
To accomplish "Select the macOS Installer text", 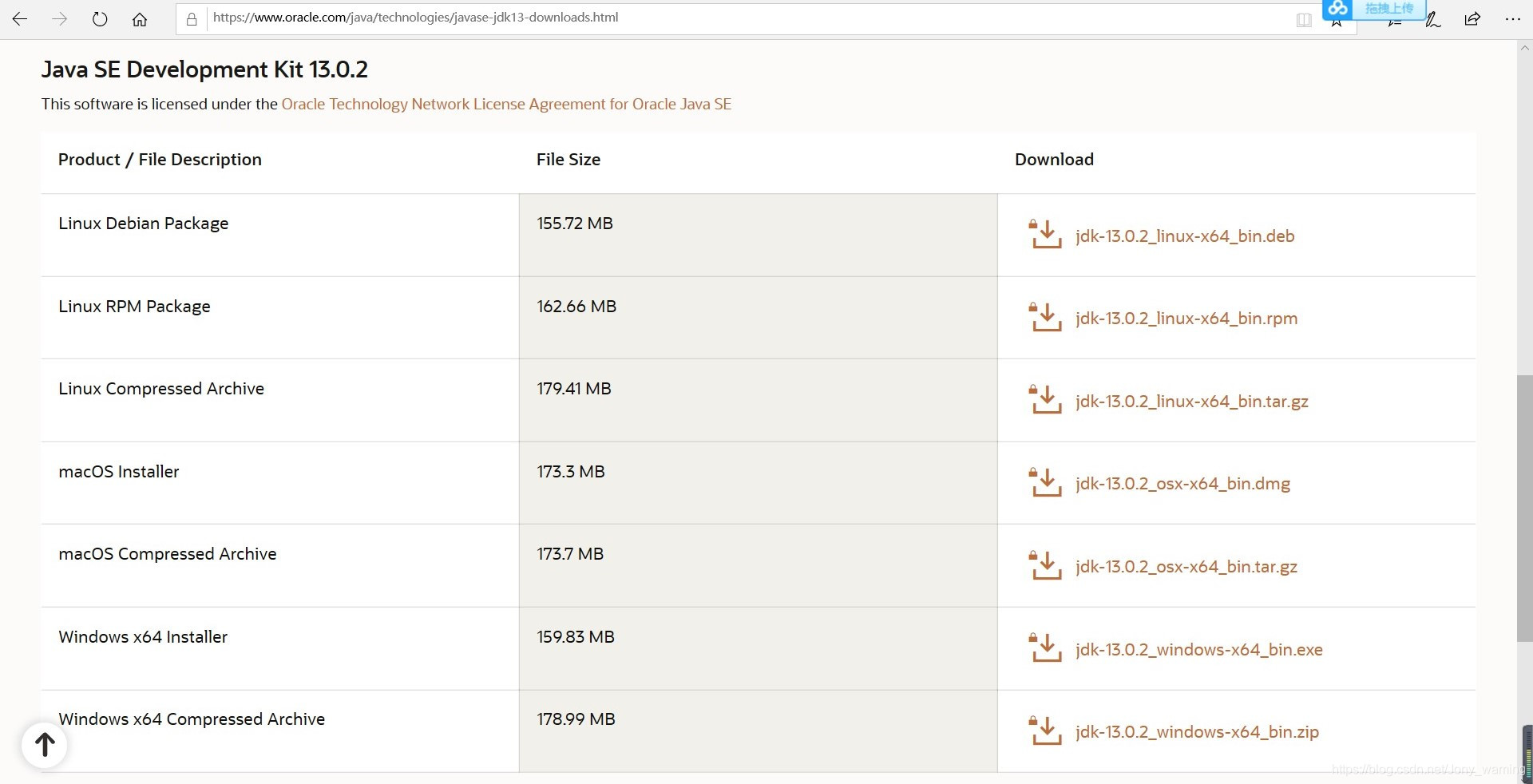I will tap(119, 472).
